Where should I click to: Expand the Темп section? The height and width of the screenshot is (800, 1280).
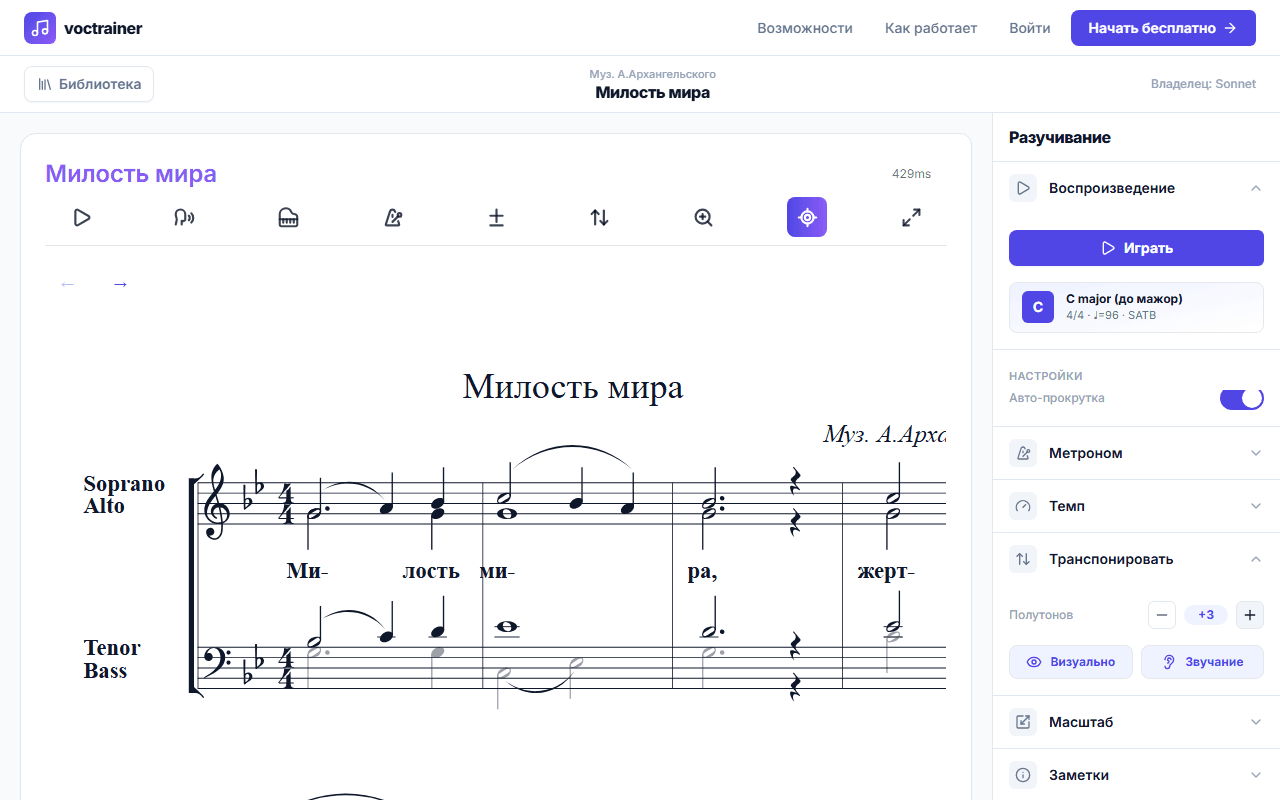coord(1256,506)
